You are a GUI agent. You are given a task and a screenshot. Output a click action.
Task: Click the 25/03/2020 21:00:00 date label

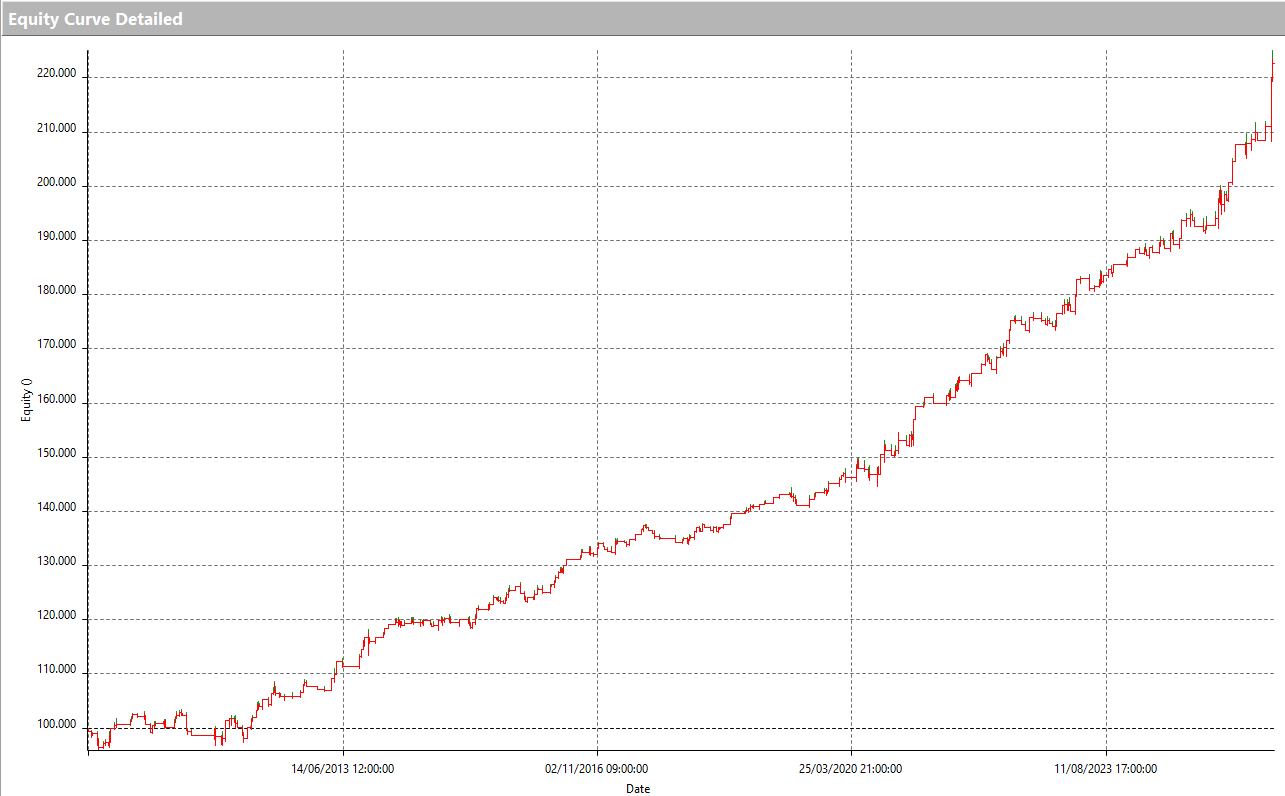tap(851, 769)
